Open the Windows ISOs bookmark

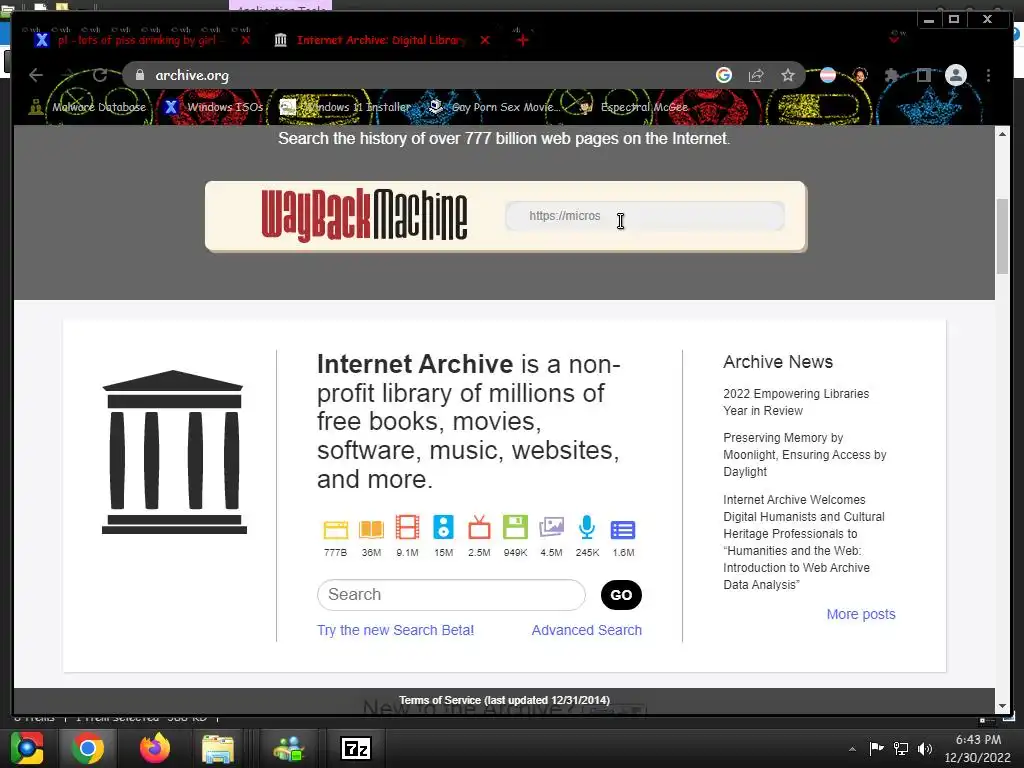click(x=214, y=106)
